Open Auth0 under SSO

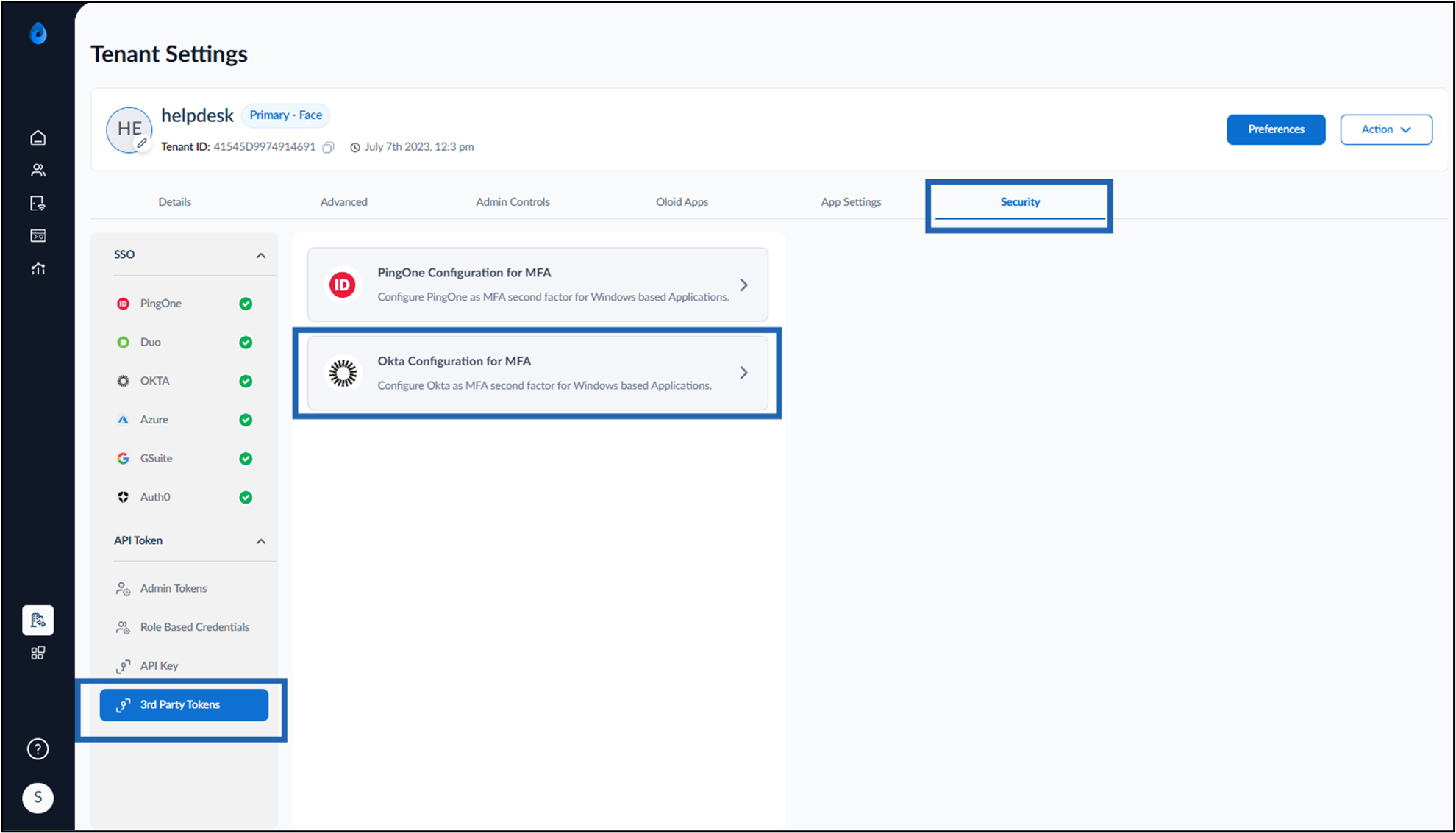(184, 497)
